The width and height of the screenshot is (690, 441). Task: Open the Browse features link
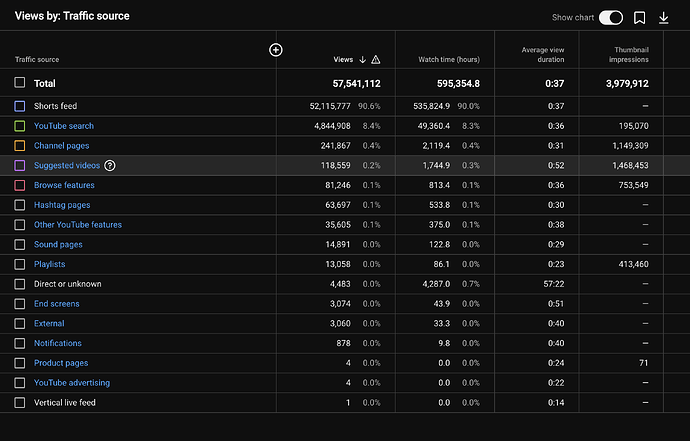pos(64,185)
